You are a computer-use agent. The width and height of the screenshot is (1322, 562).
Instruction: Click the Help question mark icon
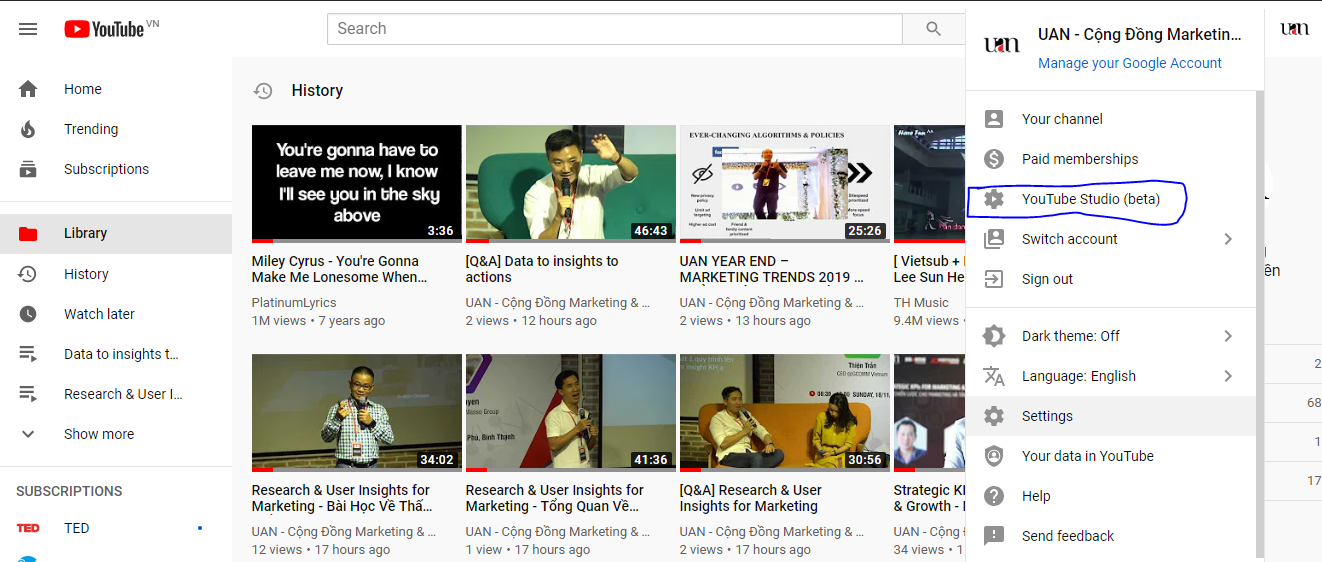tap(994, 496)
